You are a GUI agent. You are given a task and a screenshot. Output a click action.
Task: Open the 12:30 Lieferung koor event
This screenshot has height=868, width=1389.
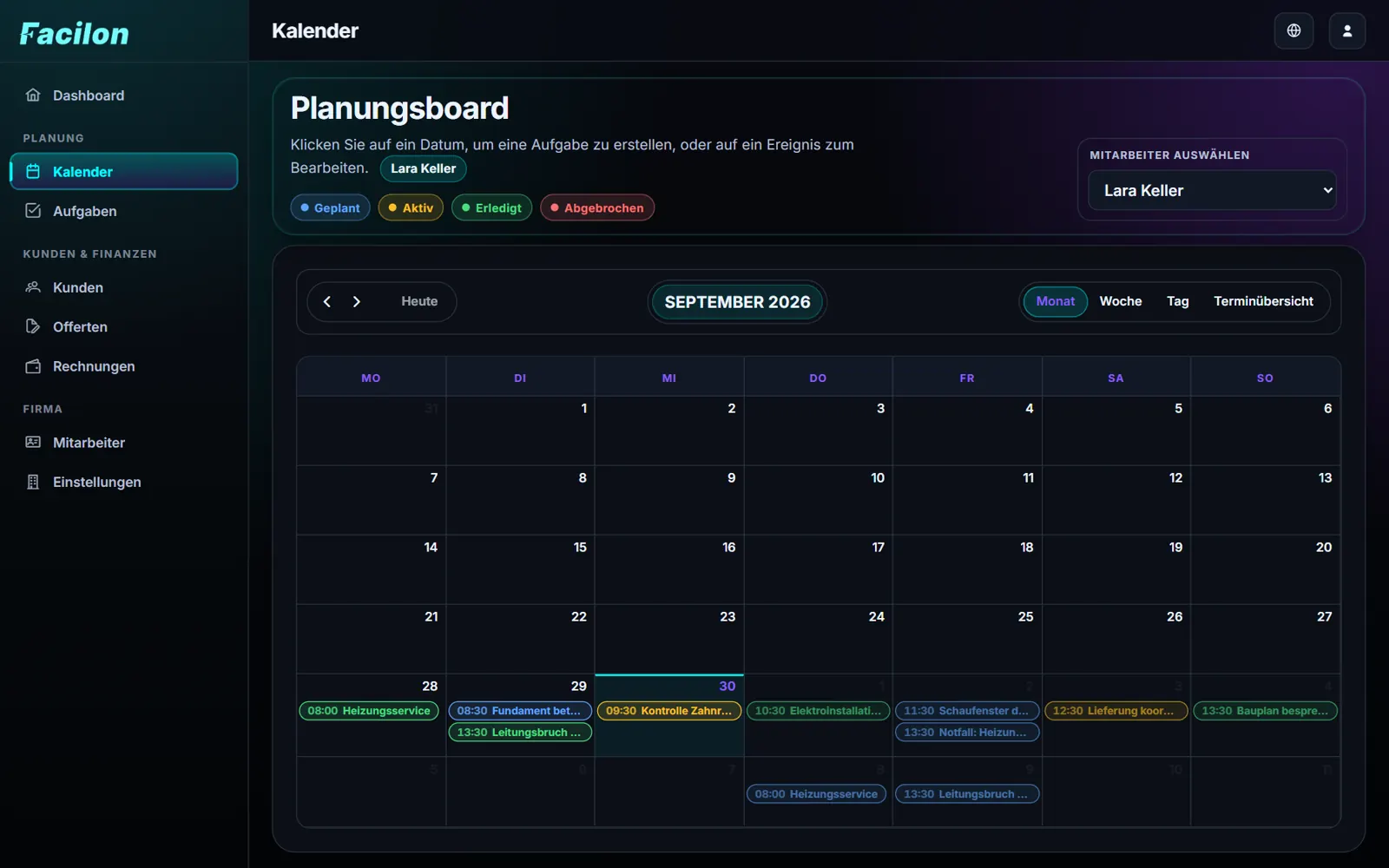[1116, 711]
